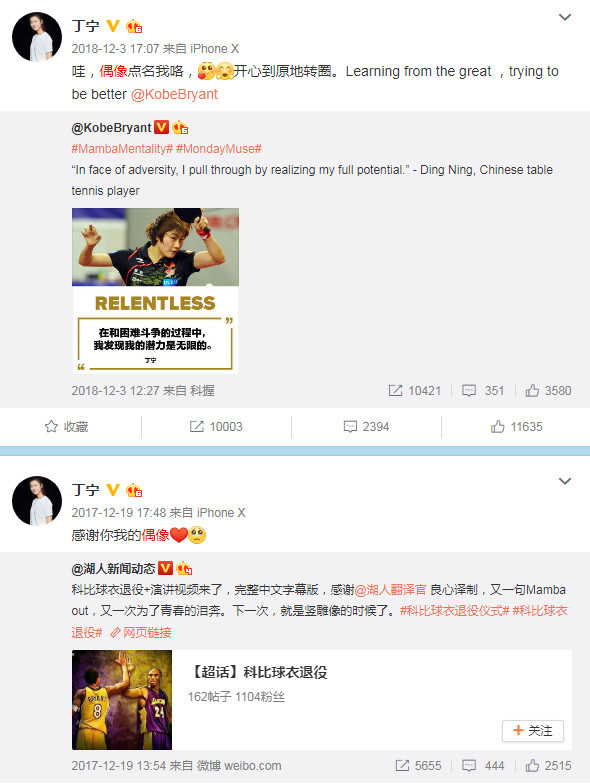Image resolution: width=590 pixels, height=784 pixels.
Task: Expand options chevron on second Ding Ning post
Action: click(564, 482)
